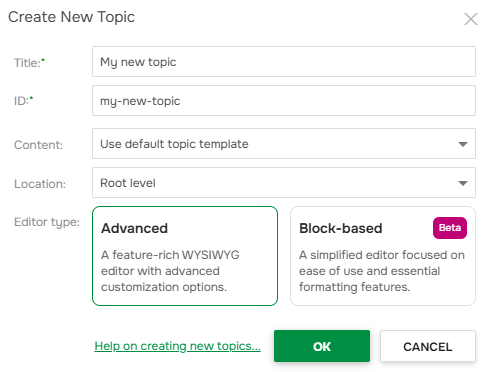Image resolution: width=491 pixels, height=372 pixels.
Task: Click the Create New Topic heading
Action: (x=71, y=17)
